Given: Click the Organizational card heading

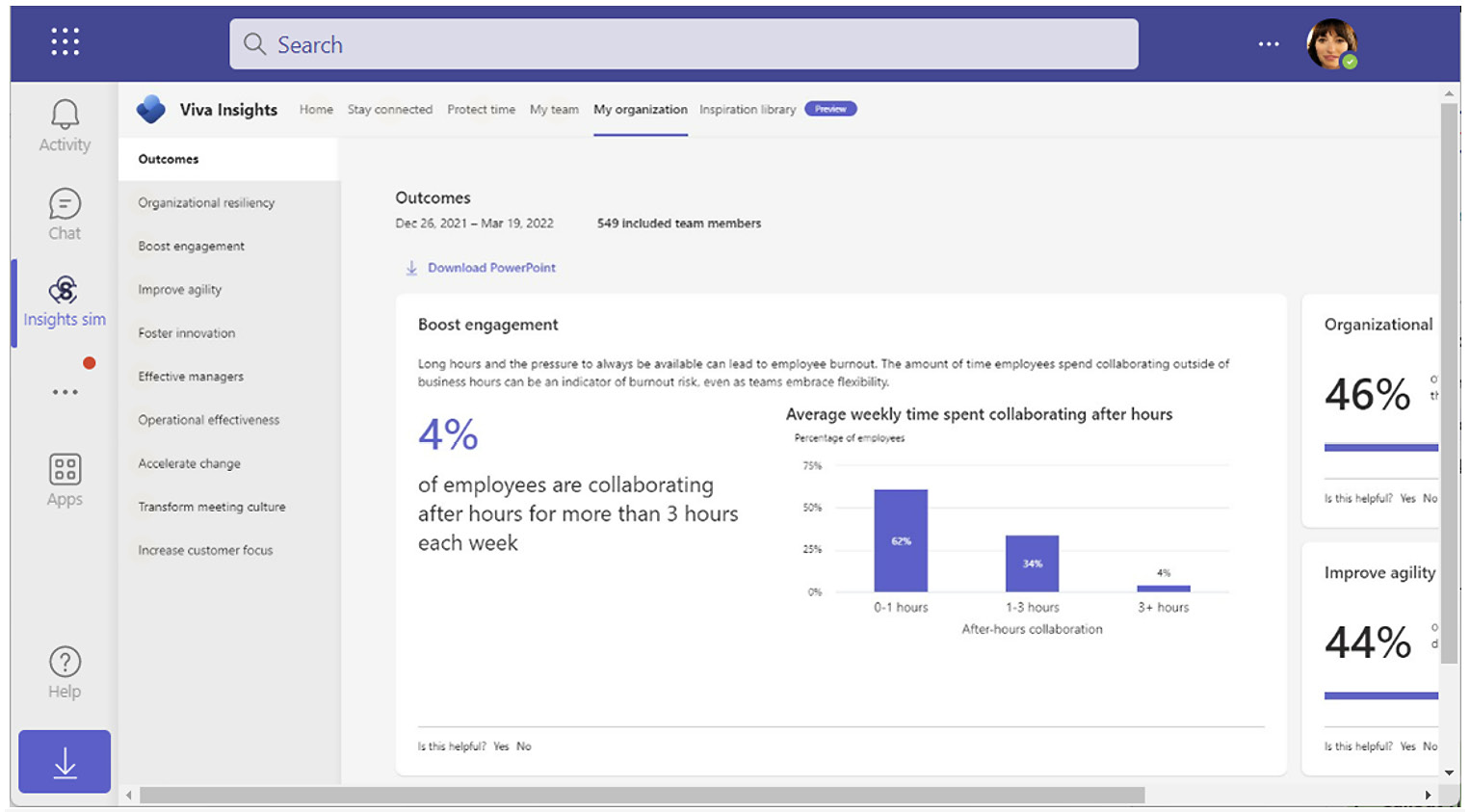Looking at the screenshot, I should (x=1378, y=325).
